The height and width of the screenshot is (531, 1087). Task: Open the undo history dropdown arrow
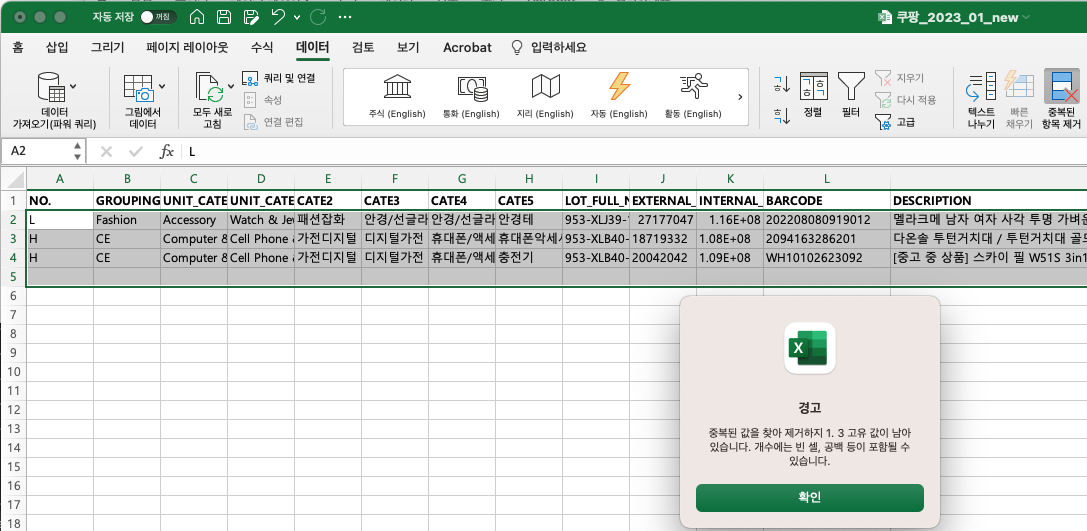pyautogui.click(x=297, y=18)
